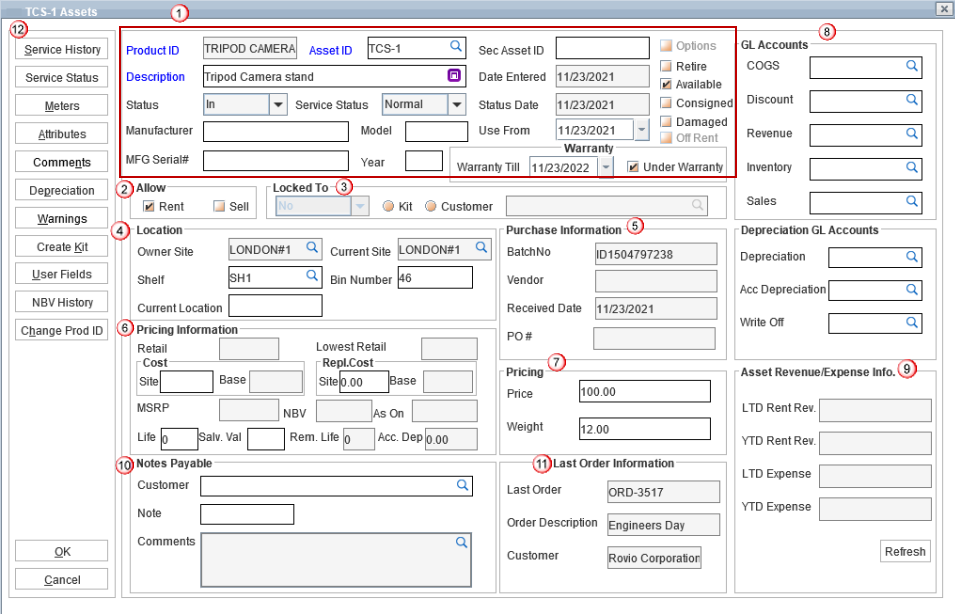Click the Depreciation side button
The width and height of the screenshot is (955, 614).
(x=62, y=190)
